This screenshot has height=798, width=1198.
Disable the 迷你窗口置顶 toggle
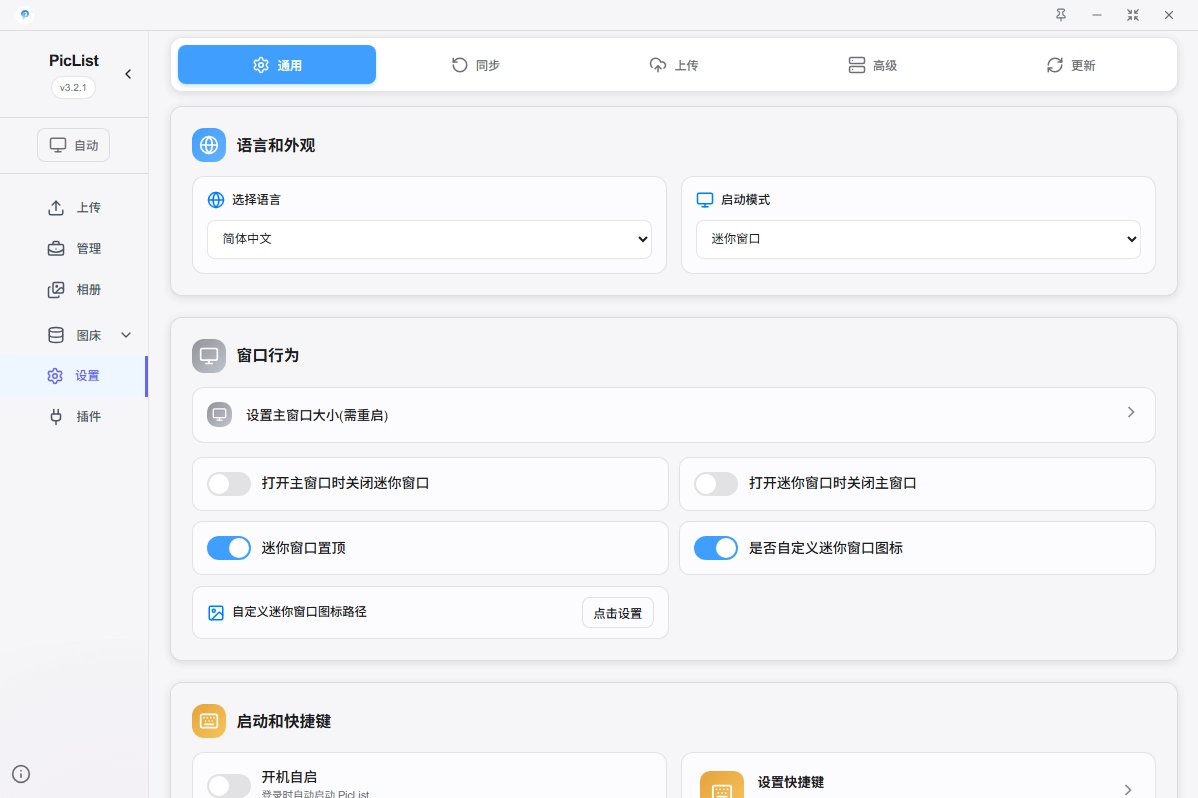229,548
